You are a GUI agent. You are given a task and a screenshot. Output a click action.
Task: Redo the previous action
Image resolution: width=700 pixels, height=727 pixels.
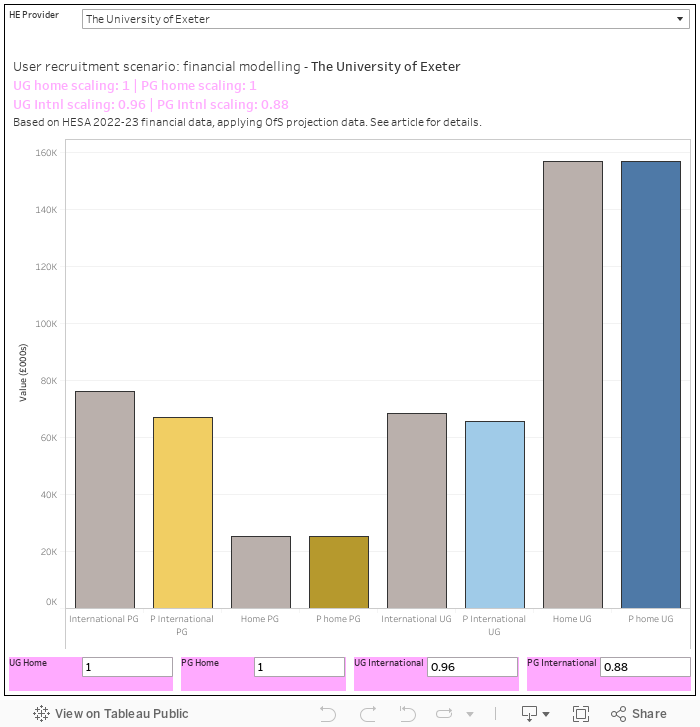365,714
